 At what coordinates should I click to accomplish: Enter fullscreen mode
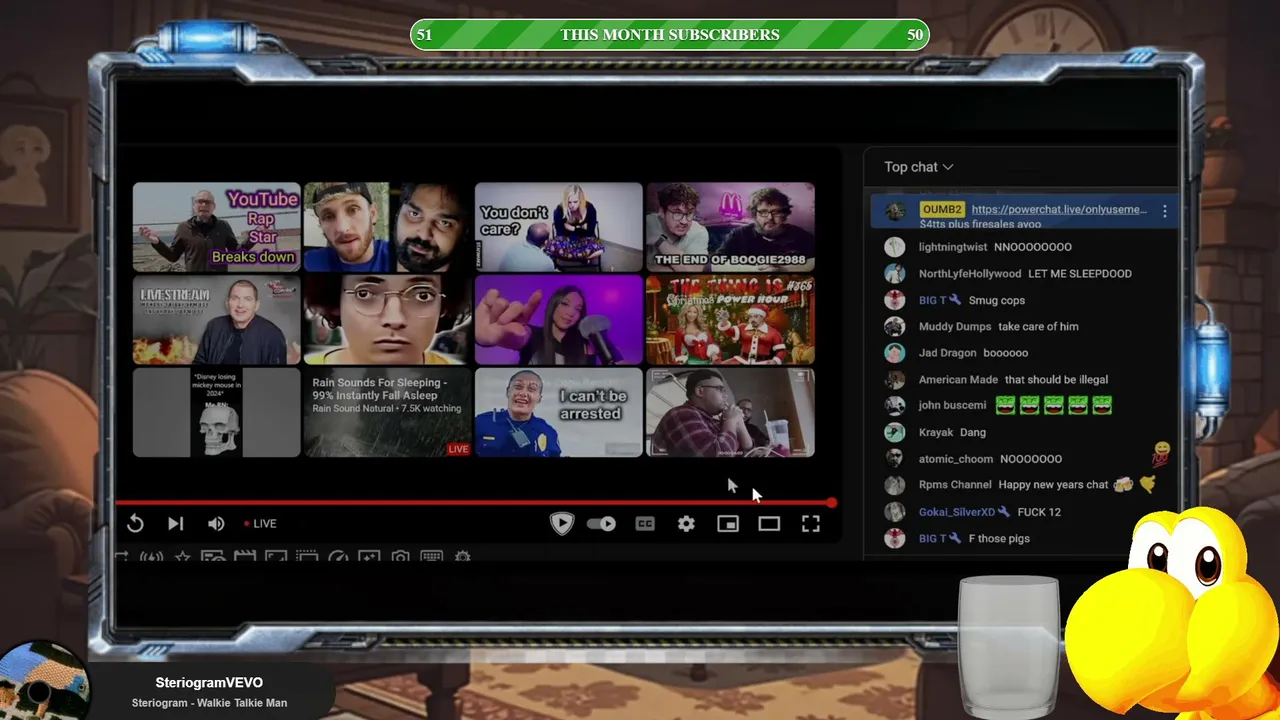point(811,523)
